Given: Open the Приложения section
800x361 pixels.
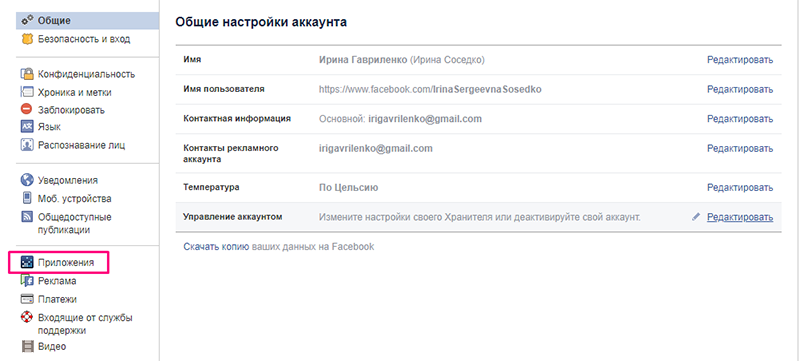Looking at the screenshot, I should coord(66,263).
